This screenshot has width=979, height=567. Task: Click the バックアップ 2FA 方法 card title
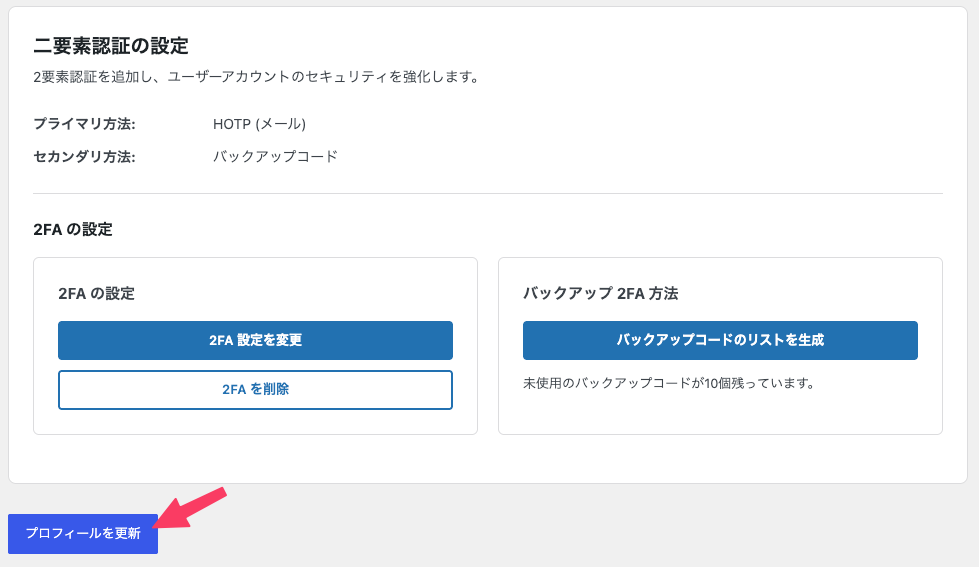(x=601, y=293)
